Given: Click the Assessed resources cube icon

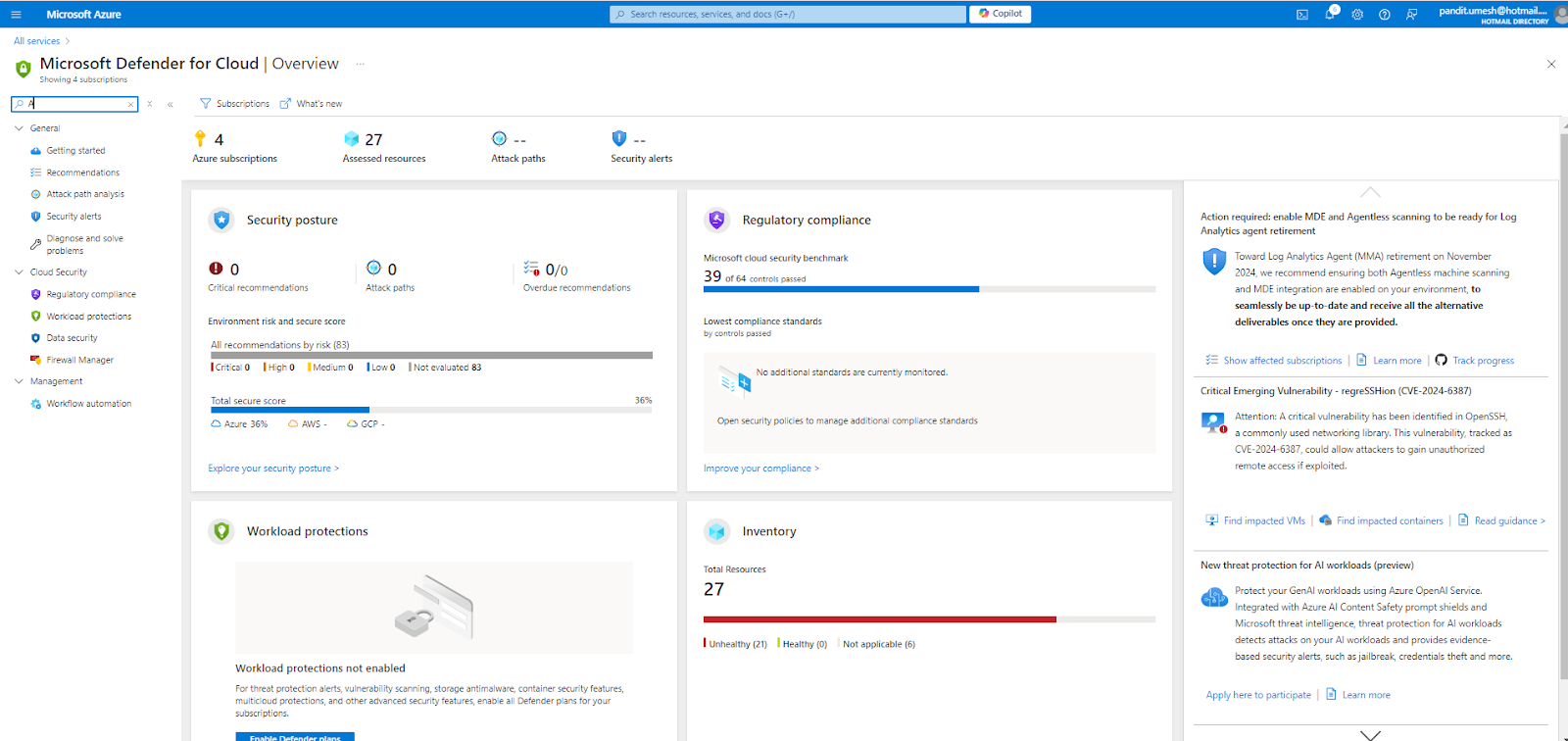Looking at the screenshot, I should [352, 139].
